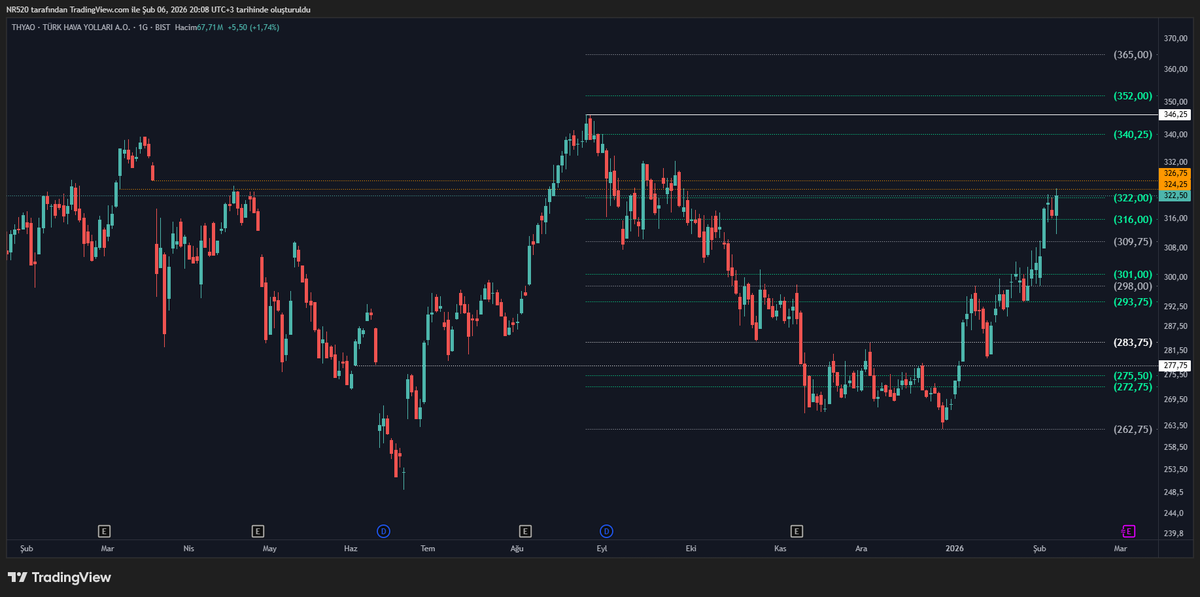
Task: Click the Tem month on the time axis
Action: point(428,549)
